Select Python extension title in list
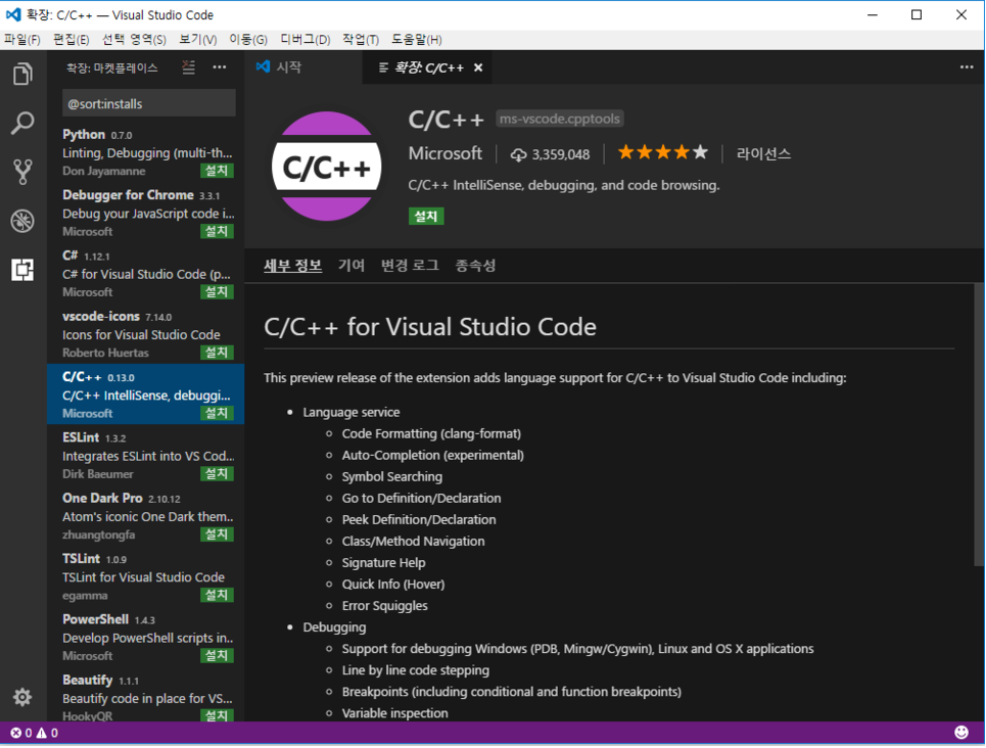This screenshot has height=748, width=986. [84, 135]
